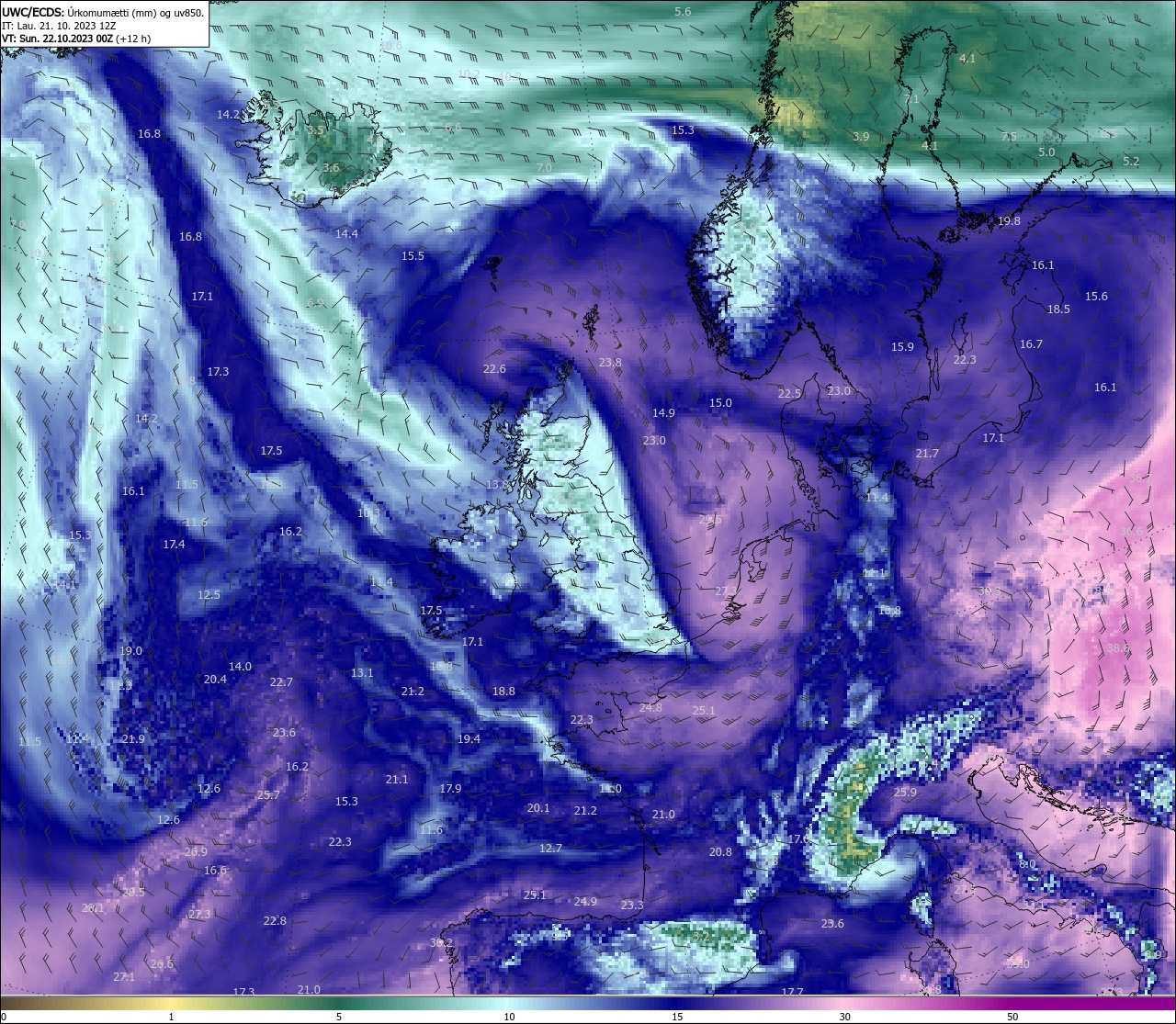Screen dimensions: 1176x1024
Task: Select the 21.1 map value
Action: [397, 780]
